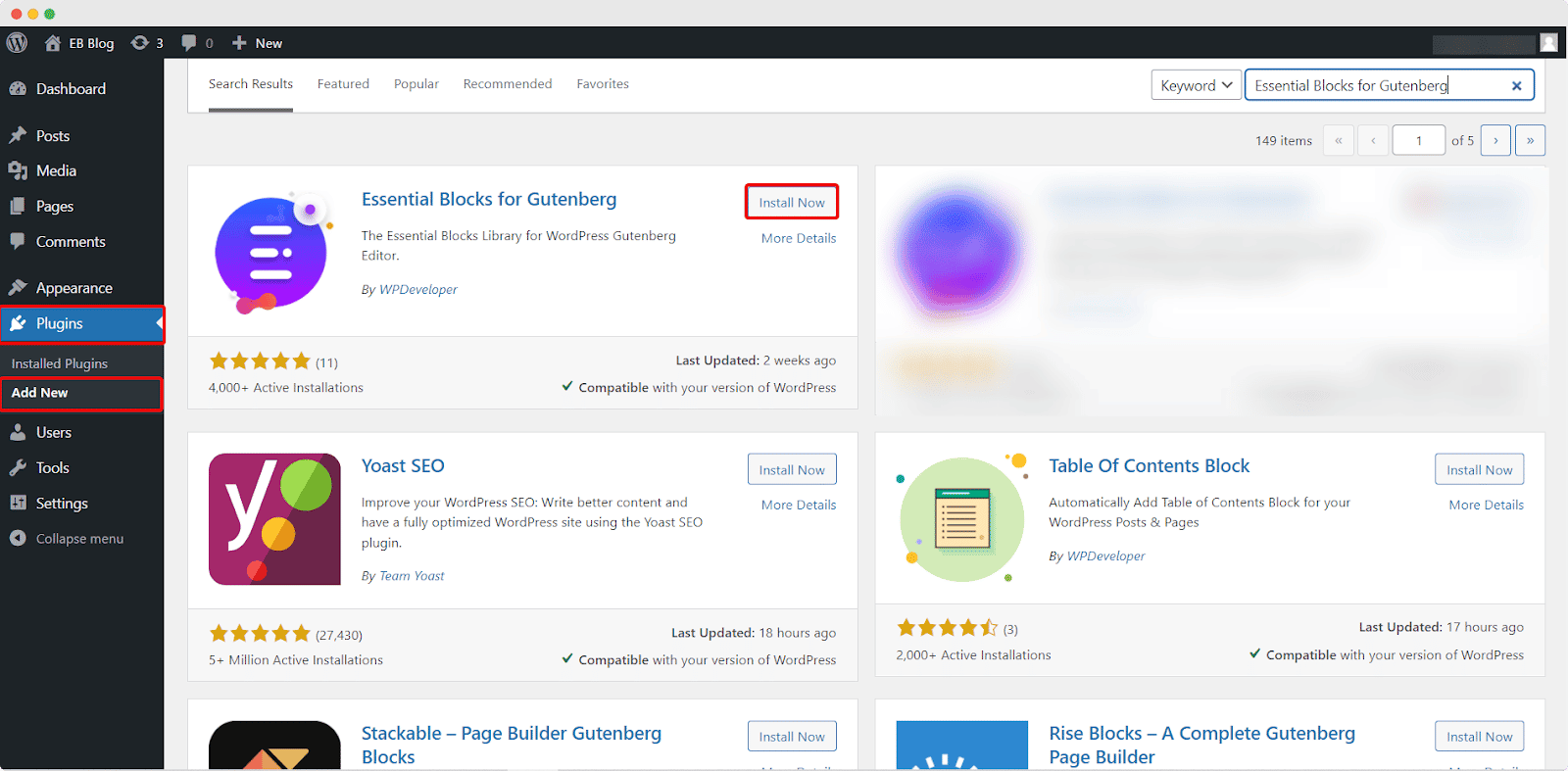The height and width of the screenshot is (771, 1568).
Task: Switch to the Search Results tab
Action: (x=251, y=84)
